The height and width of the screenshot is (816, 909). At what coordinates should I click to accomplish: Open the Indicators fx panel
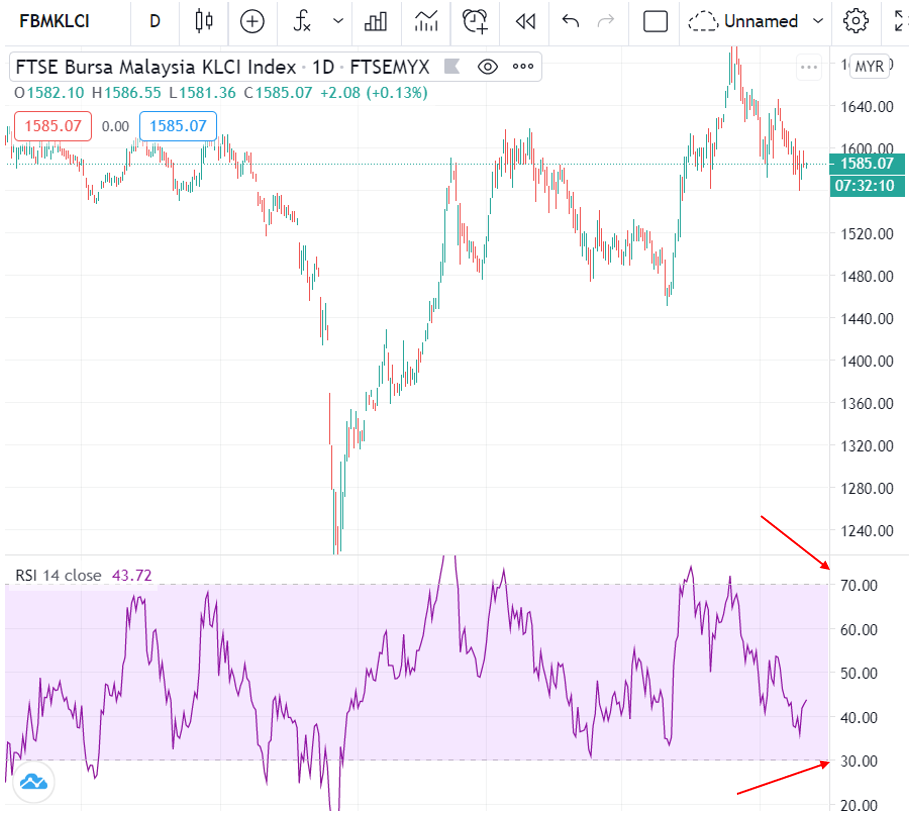point(300,21)
